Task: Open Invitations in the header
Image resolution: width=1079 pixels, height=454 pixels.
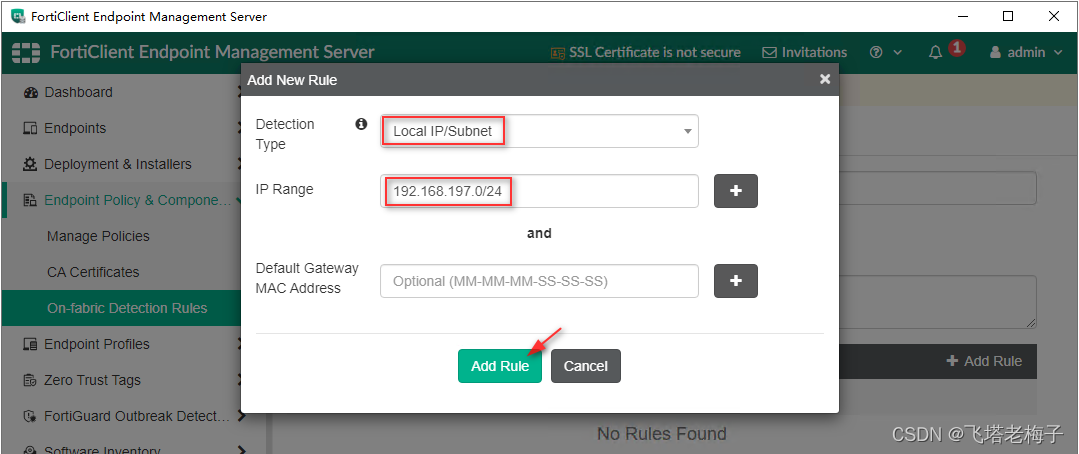Action: (804, 52)
